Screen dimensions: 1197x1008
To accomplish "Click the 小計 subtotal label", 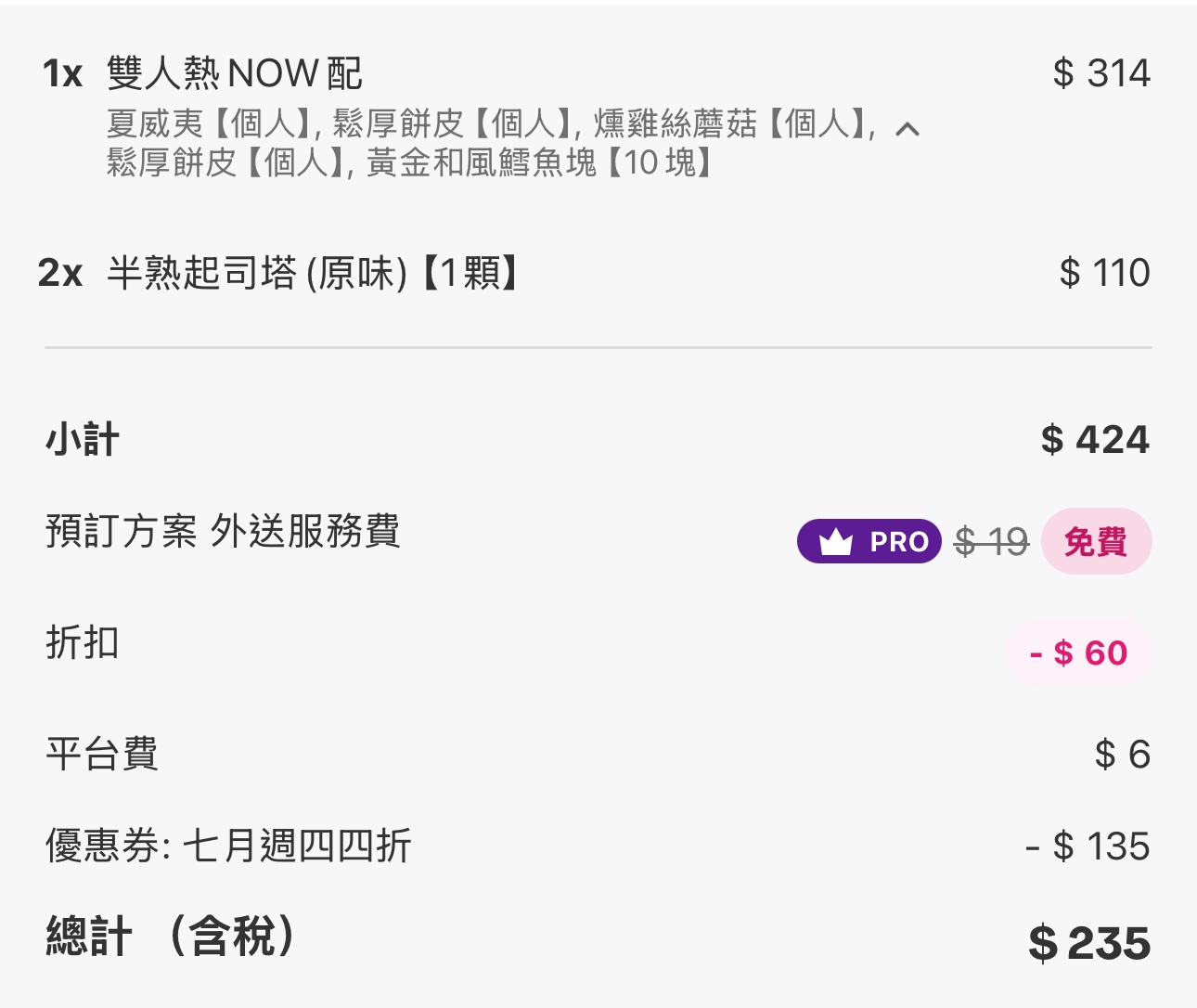I will (x=83, y=440).
